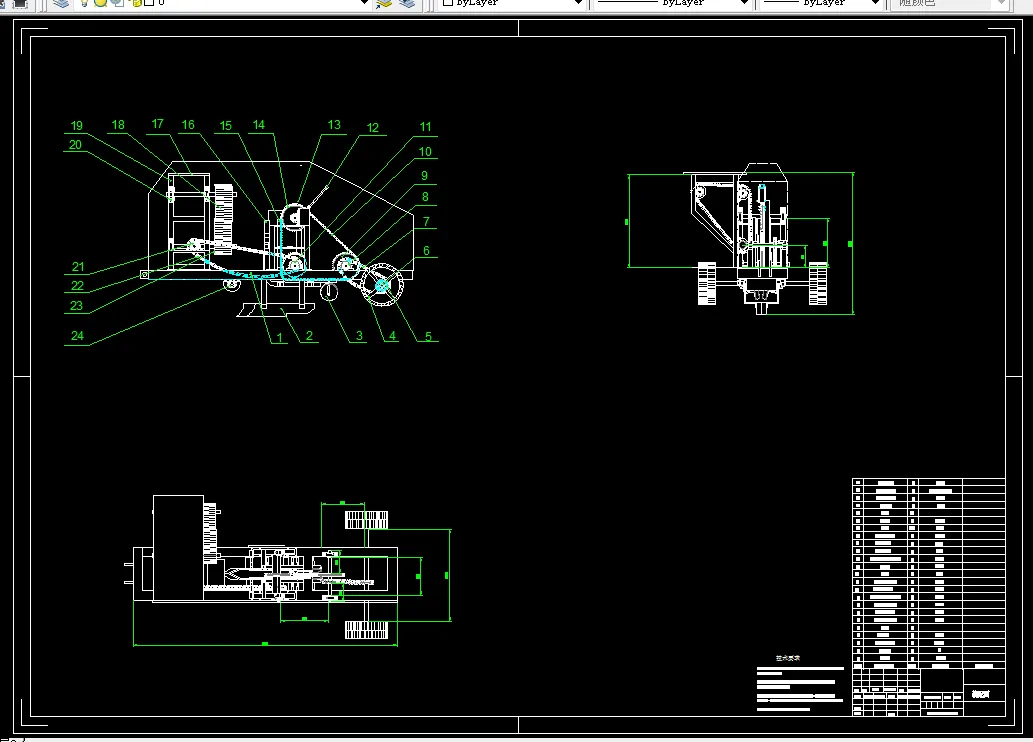Open the Layer Properties Manager icon
Viewport: 1033px width, 742px height.
(61, 3)
